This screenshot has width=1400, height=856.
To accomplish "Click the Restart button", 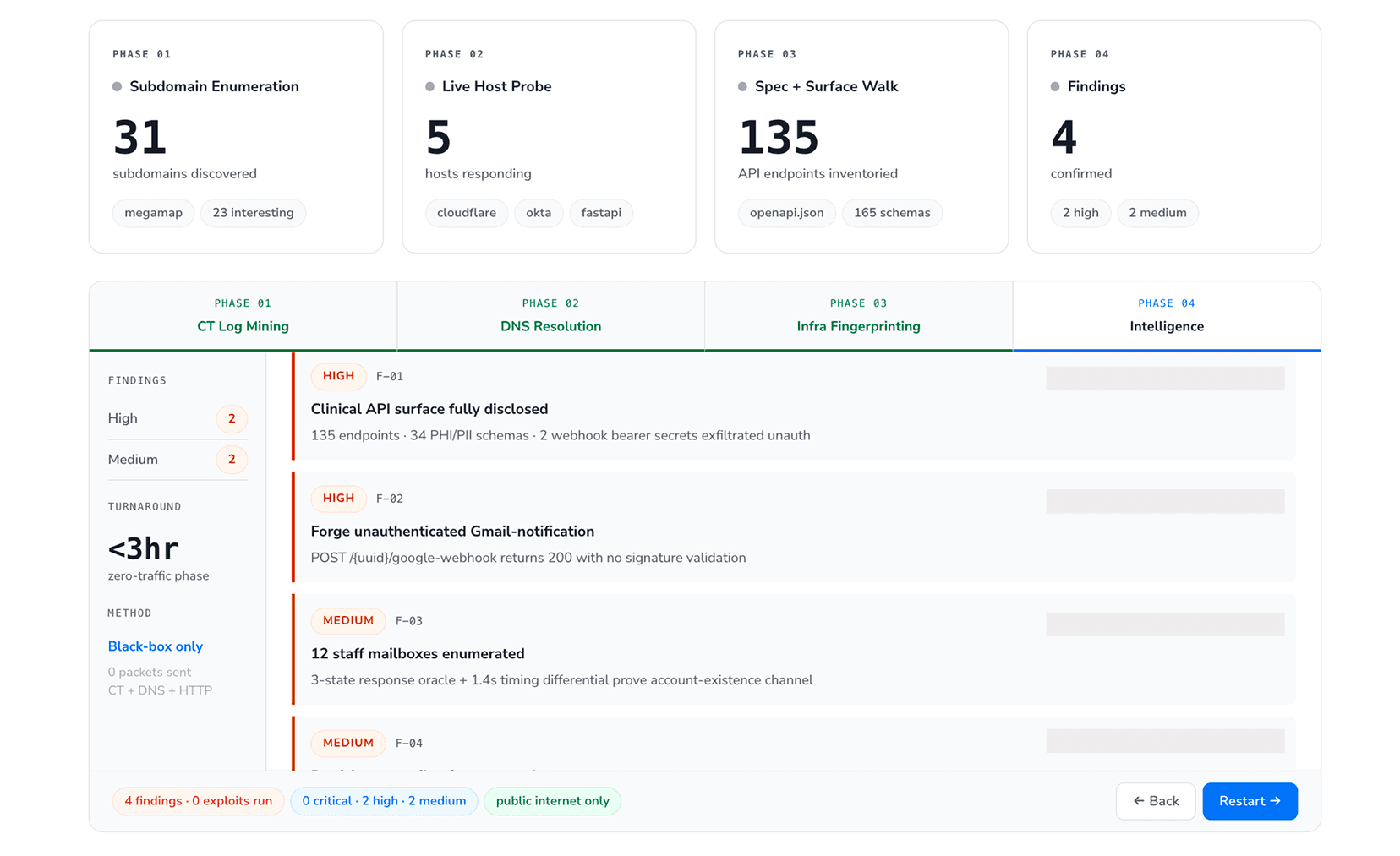I will 1250,801.
